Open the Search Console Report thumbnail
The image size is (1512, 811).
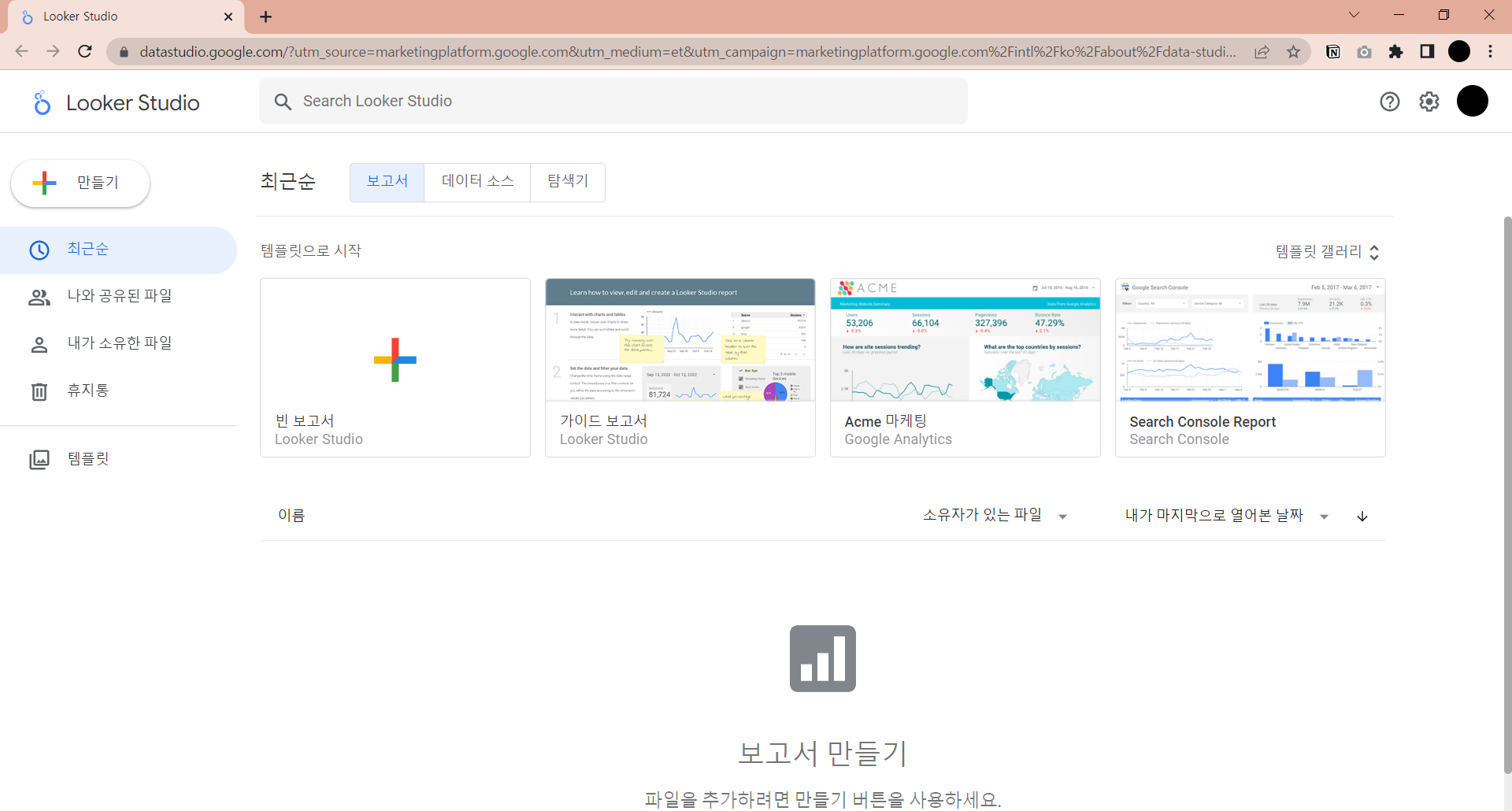(x=1251, y=340)
